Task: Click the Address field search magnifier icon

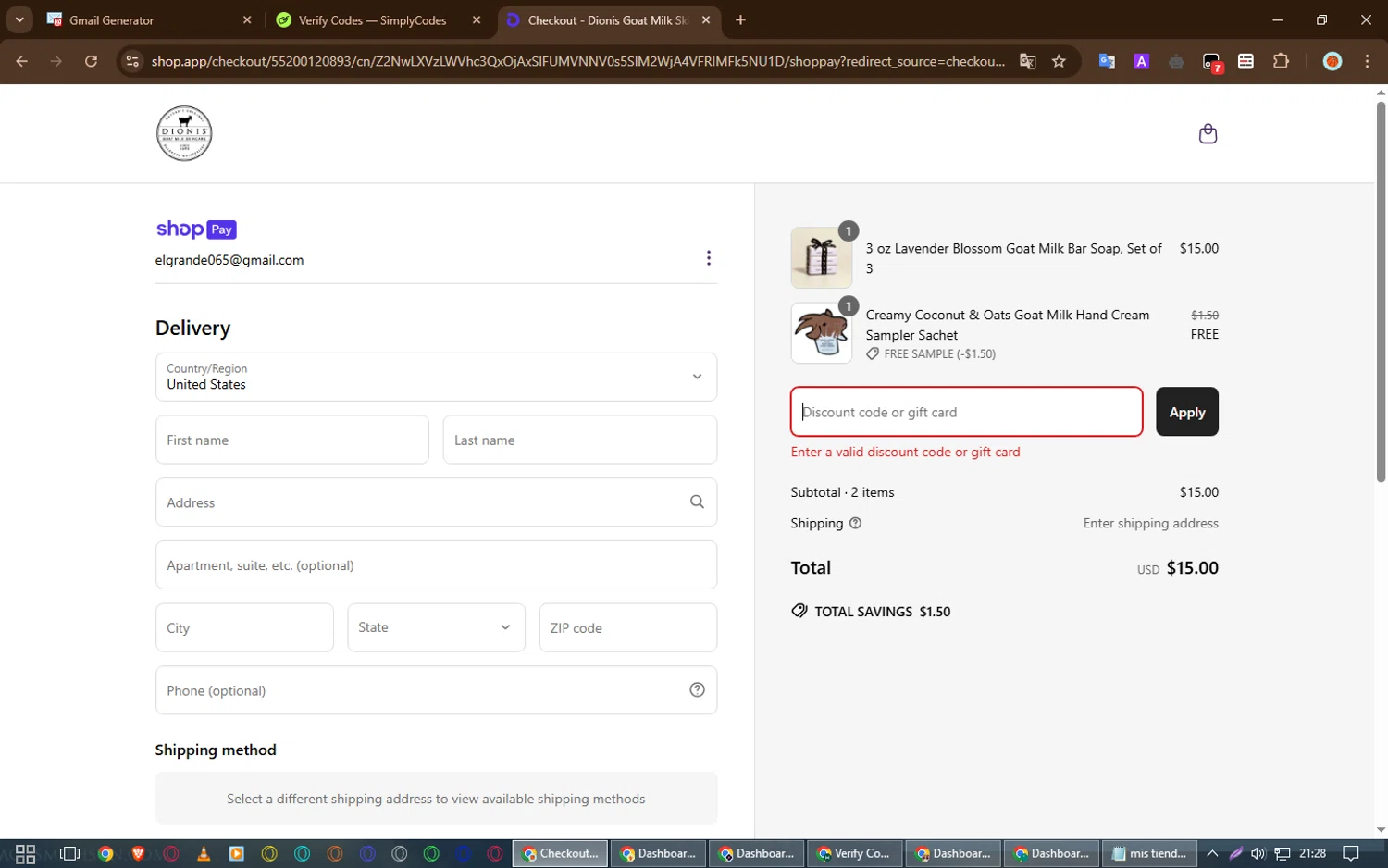Action: pos(697,502)
